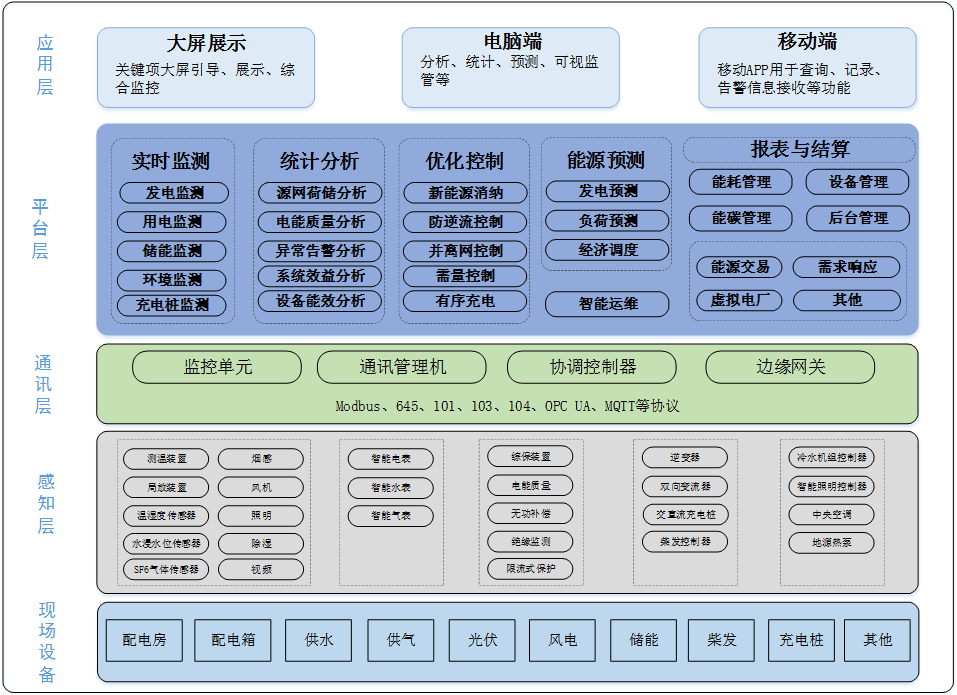Select the 双向变流器 sensing item
Image resolution: width=957 pixels, height=695 pixels.
[685, 487]
